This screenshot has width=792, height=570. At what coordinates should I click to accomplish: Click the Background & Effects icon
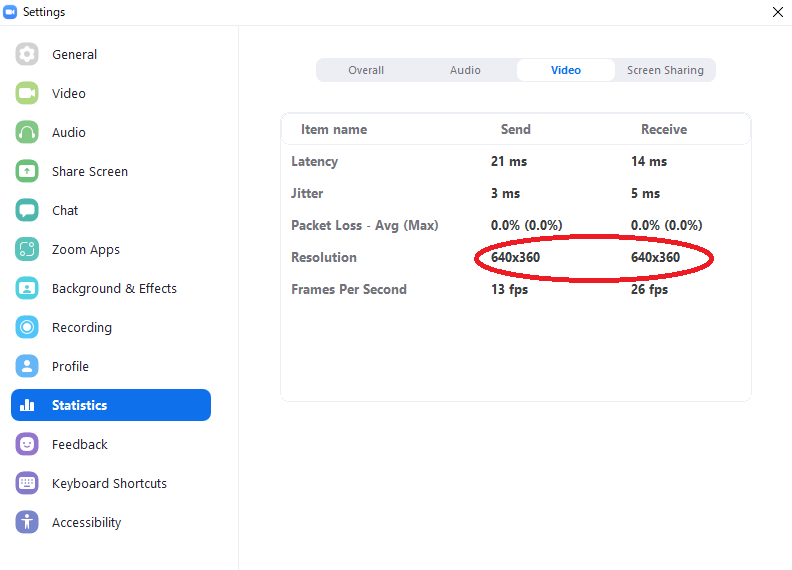27,289
